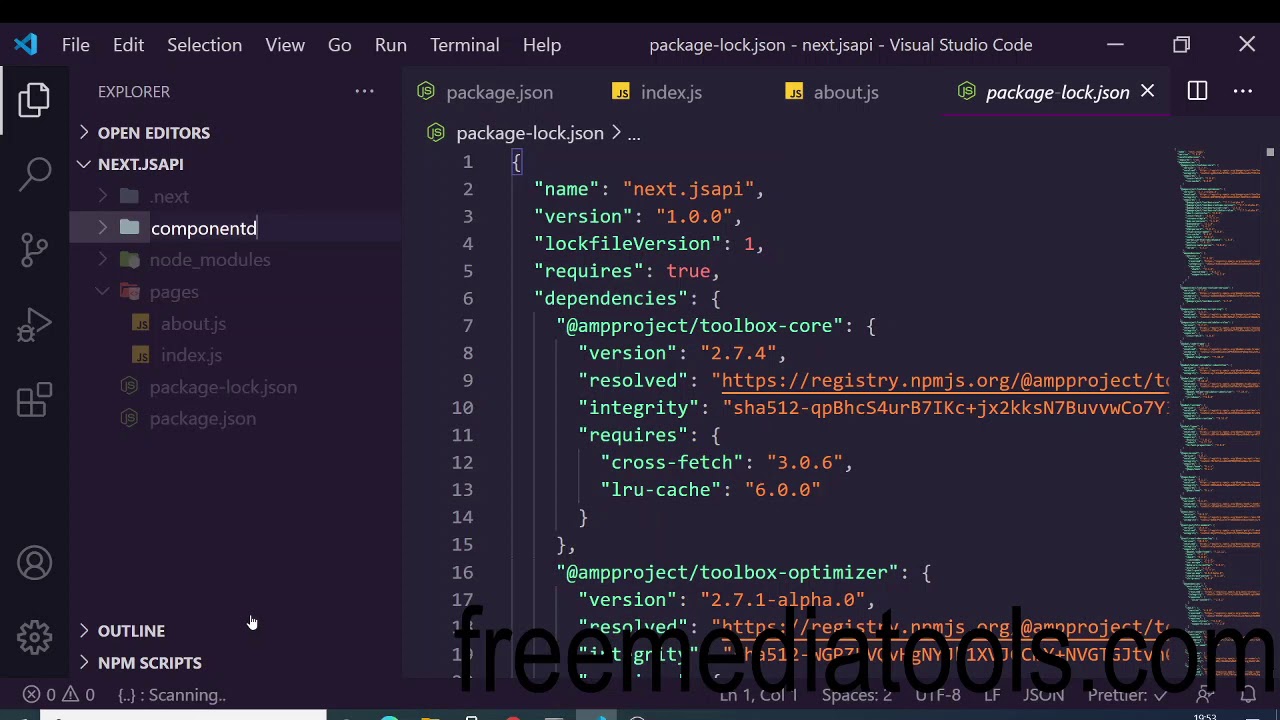Open the Extensions view
The width and height of the screenshot is (1280, 720).
coord(35,400)
